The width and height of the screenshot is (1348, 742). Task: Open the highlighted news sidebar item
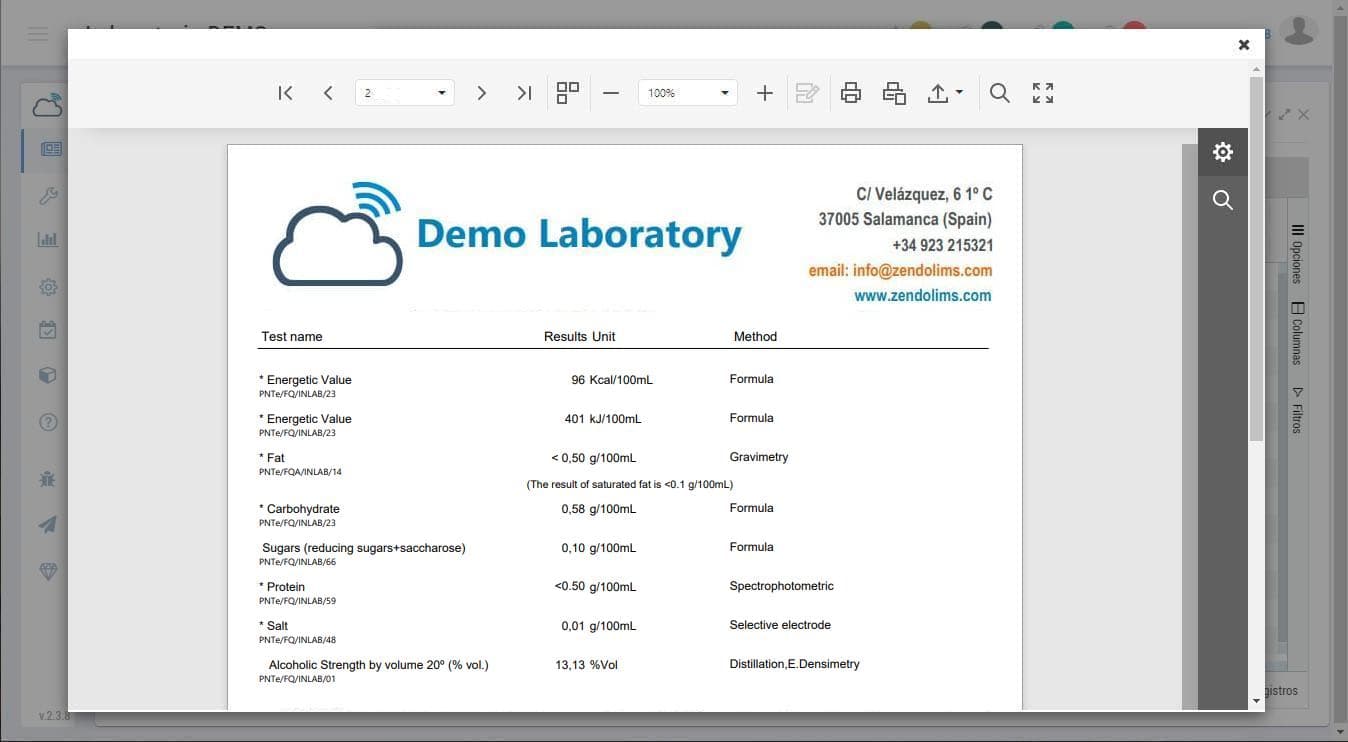[x=51, y=149]
